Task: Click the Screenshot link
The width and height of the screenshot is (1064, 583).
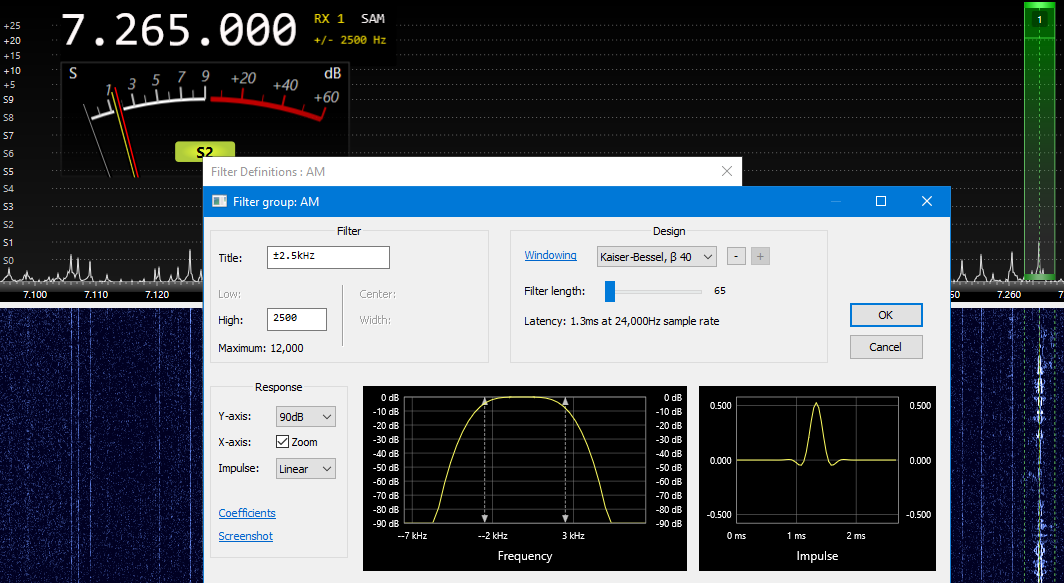Action: tap(245, 536)
